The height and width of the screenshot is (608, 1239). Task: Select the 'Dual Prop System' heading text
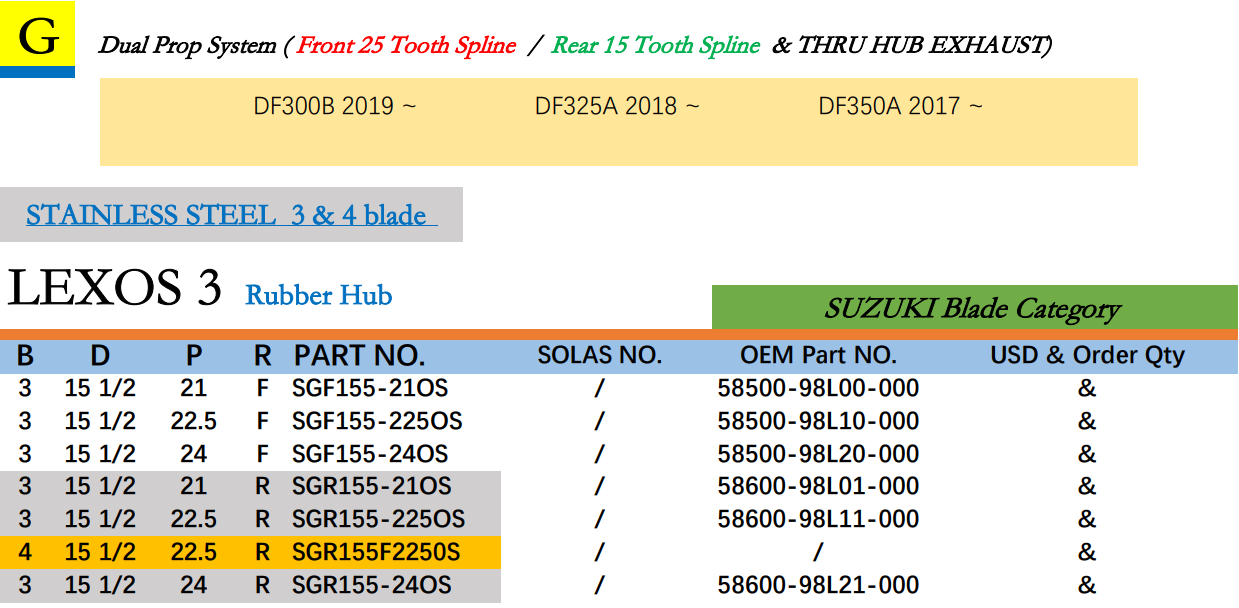pyautogui.click(x=187, y=45)
